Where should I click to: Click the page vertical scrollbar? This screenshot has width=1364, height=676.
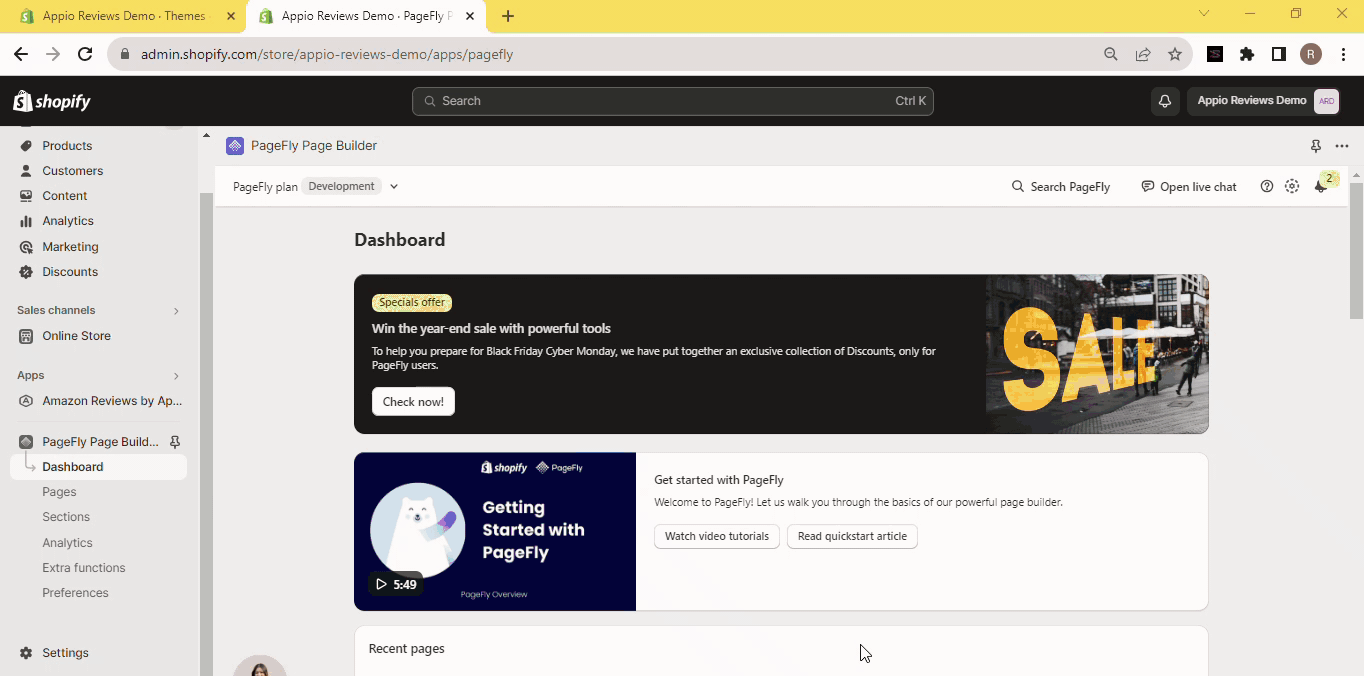pos(1356,250)
